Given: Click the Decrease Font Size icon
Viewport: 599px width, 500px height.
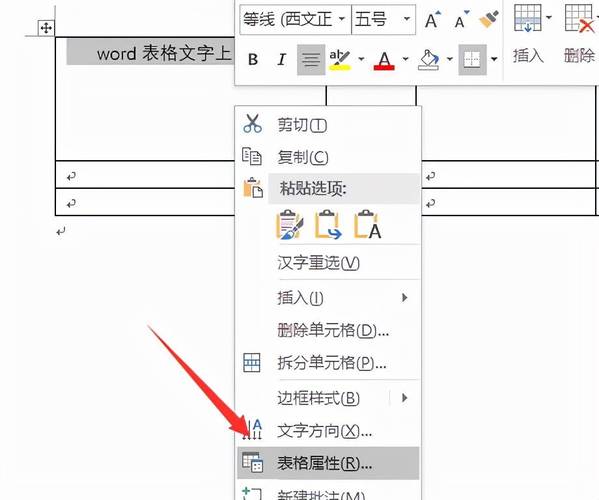Looking at the screenshot, I should (x=462, y=19).
